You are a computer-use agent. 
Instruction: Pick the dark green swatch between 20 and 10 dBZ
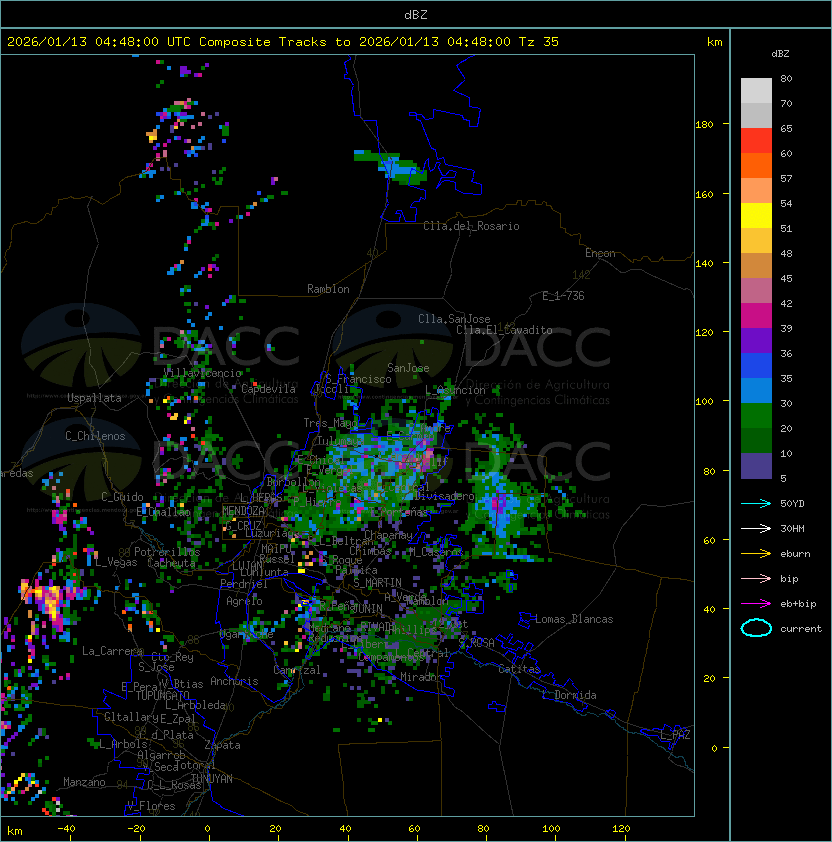pyautogui.click(x=756, y=440)
